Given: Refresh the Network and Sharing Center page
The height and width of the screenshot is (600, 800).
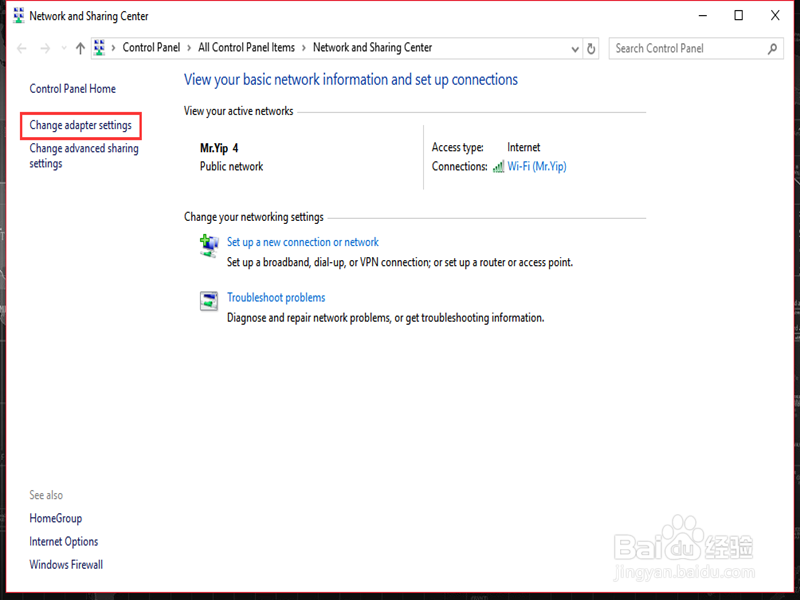Looking at the screenshot, I should coord(591,49).
